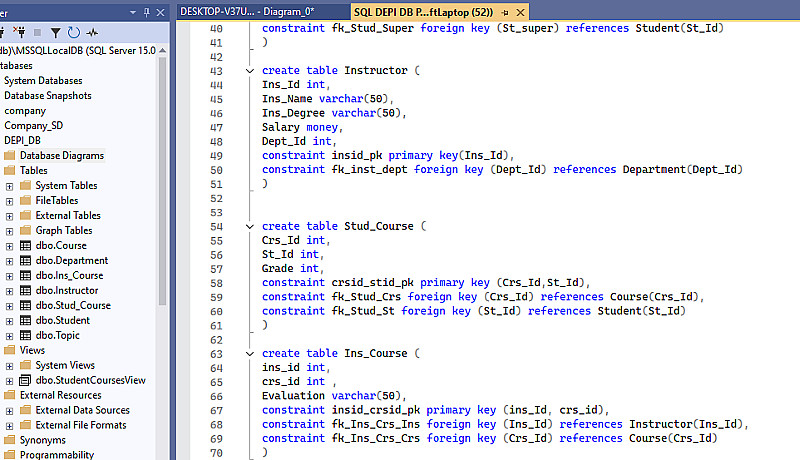Expand the External Tables node
Image resolution: width=800 pixels, height=460 pixels.
9,216
